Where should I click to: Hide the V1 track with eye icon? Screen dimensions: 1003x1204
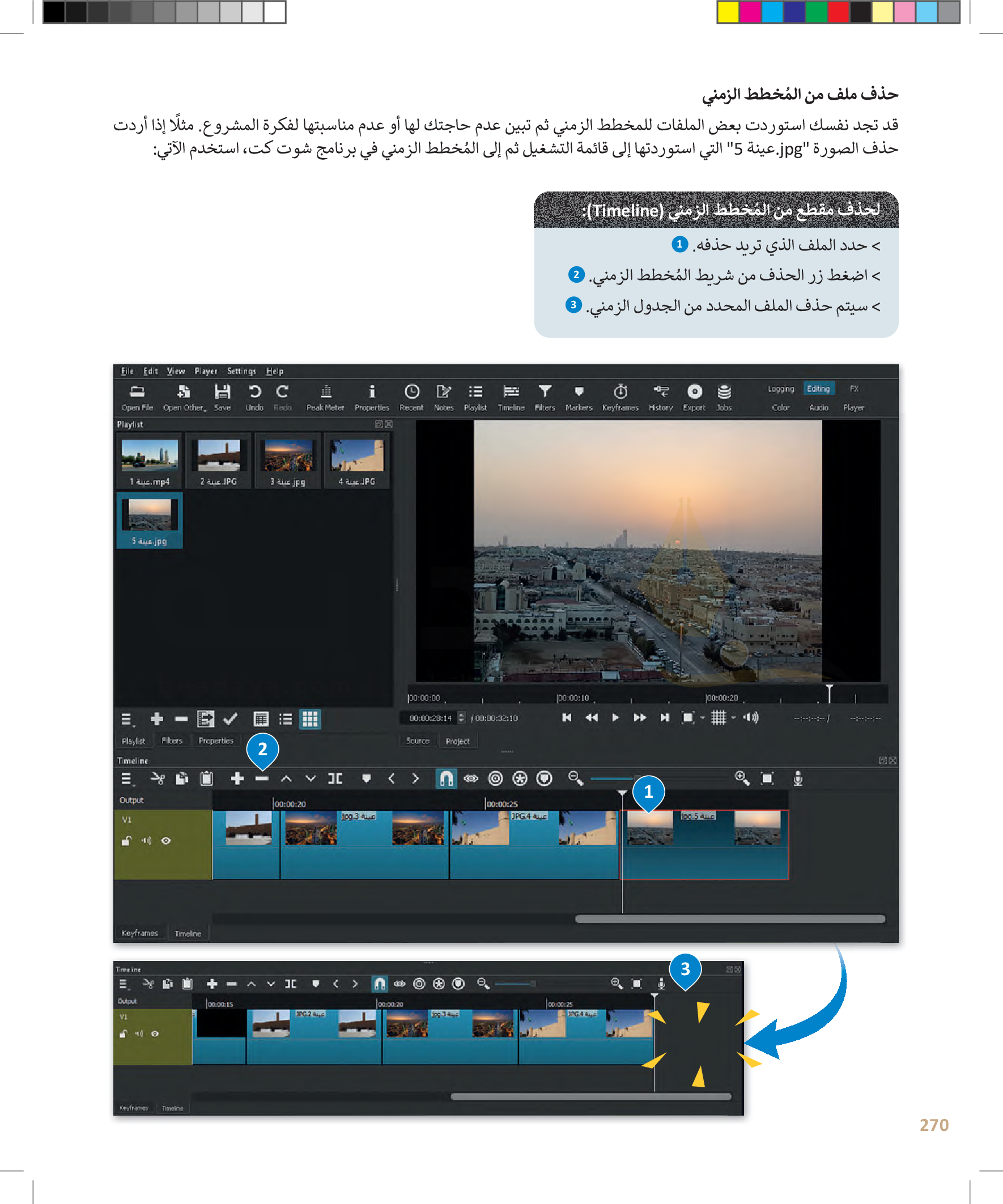pos(166,840)
